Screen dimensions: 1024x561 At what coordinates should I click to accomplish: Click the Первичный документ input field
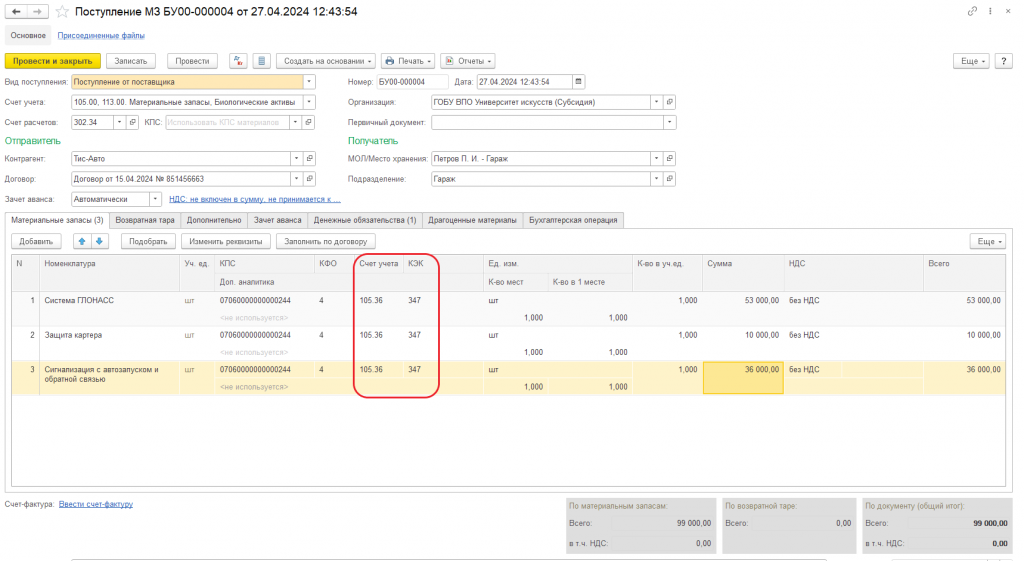(x=547, y=122)
